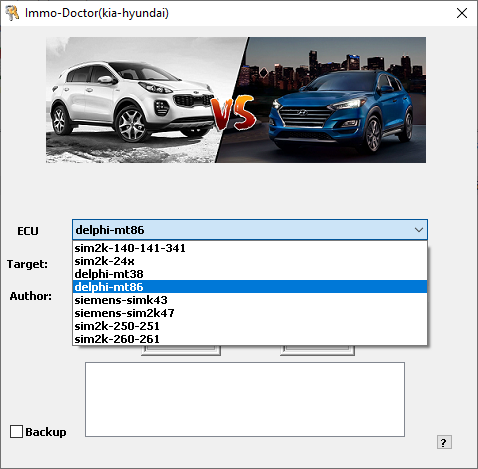The width and height of the screenshot is (478, 469).
Task: Collapse the ECU dropdown via its arrow
Action: [x=419, y=230]
